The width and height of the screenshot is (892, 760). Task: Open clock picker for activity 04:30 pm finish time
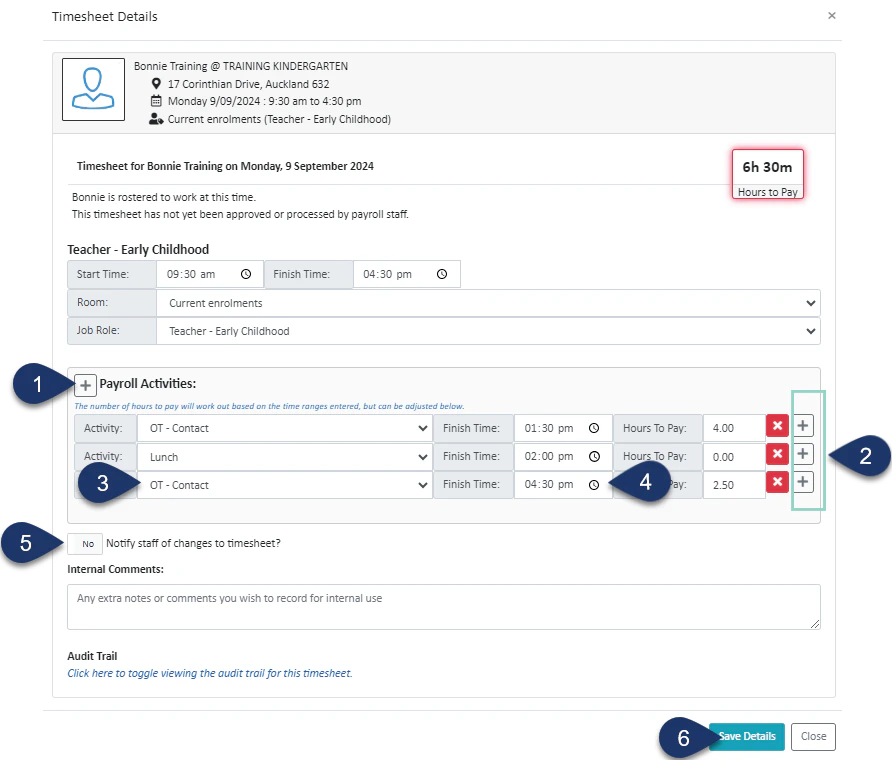pyautogui.click(x=594, y=485)
